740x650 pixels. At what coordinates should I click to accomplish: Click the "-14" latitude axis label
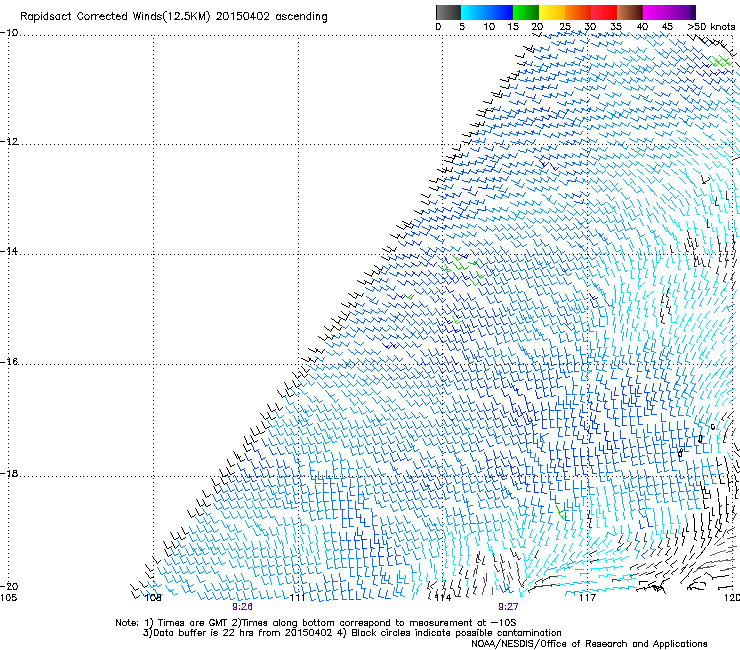(x=9, y=251)
